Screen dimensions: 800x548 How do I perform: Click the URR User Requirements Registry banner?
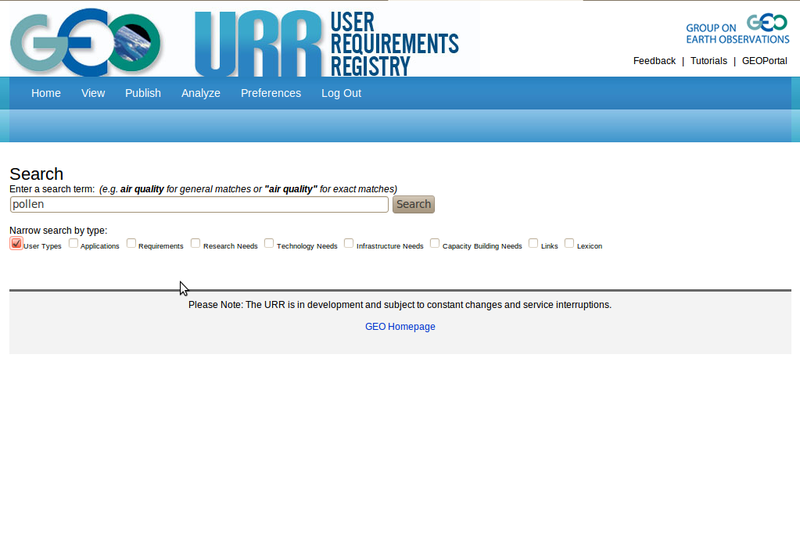coord(326,42)
